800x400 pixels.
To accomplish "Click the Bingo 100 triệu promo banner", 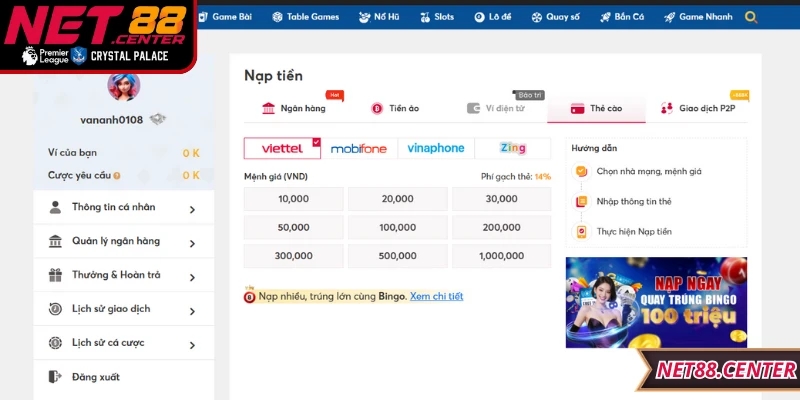I will [655, 302].
